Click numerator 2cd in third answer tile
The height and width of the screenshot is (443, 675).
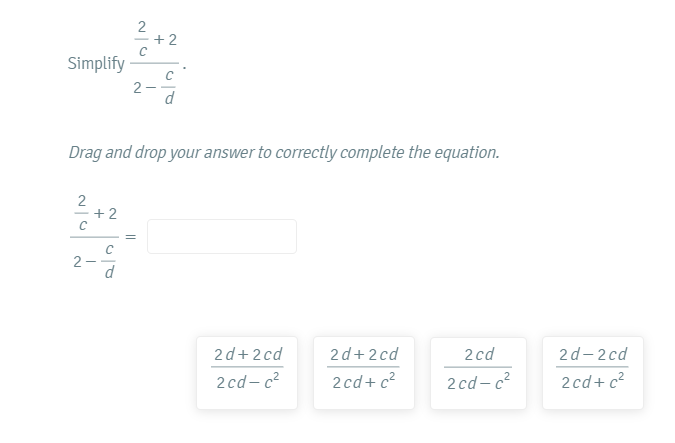(479, 355)
